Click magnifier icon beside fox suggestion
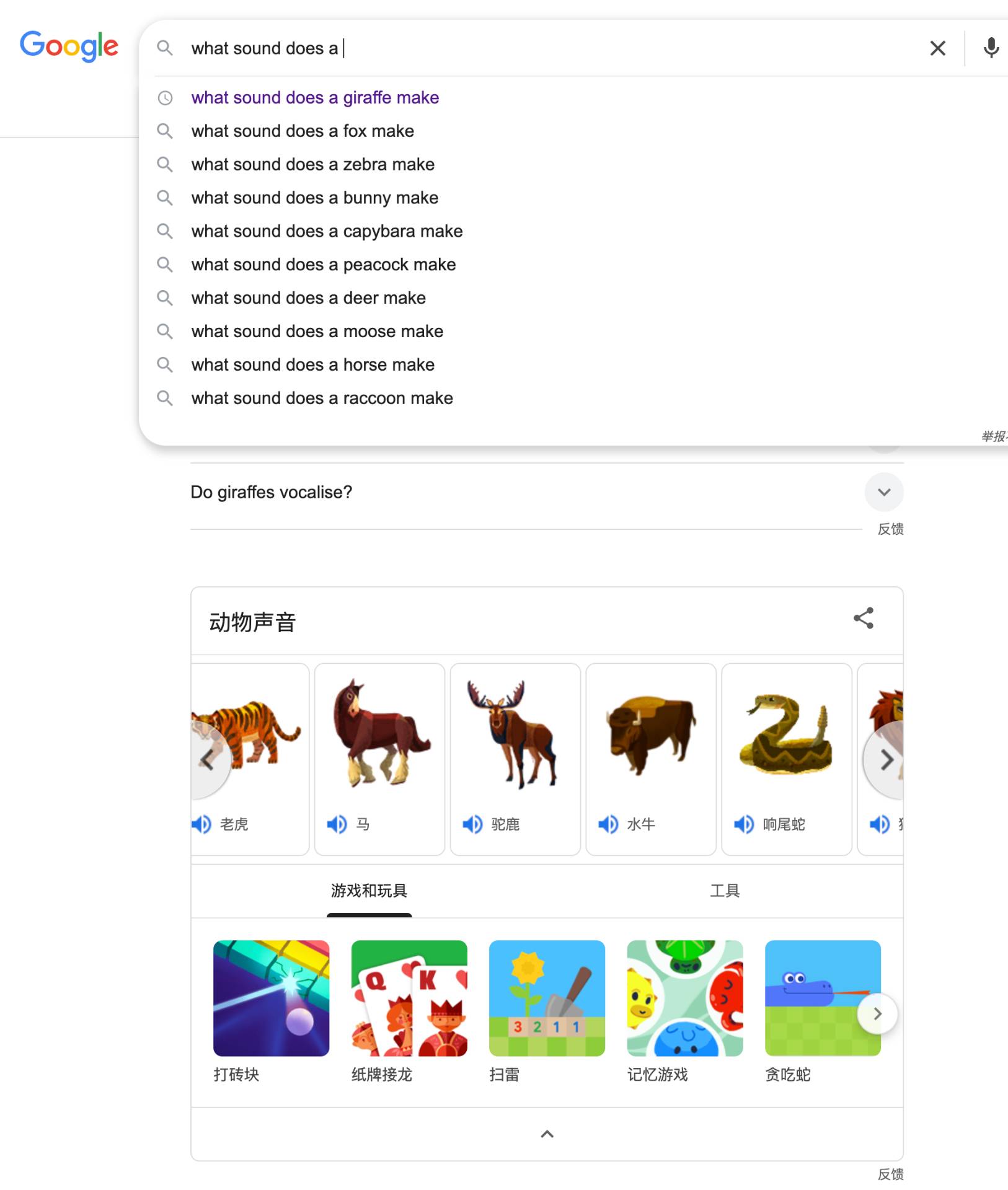Viewport: 1008px width, 1190px height. tap(165, 131)
